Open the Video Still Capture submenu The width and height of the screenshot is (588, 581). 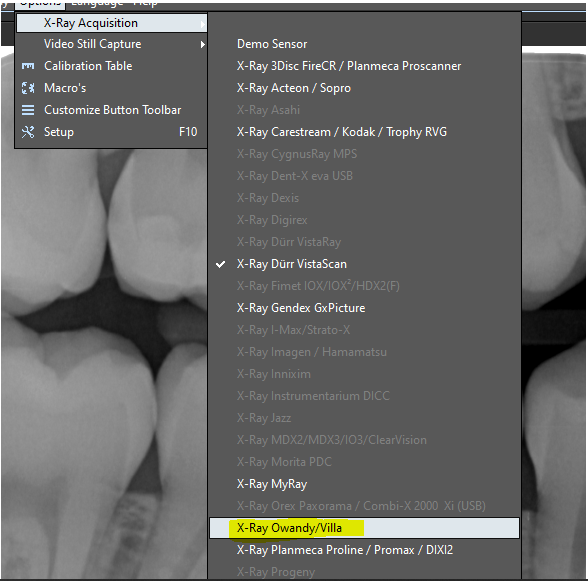coord(112,44)
